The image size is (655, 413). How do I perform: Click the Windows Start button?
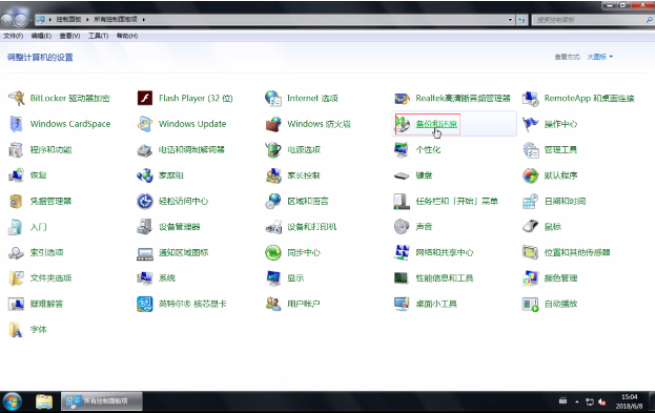(x=14, y=401)
